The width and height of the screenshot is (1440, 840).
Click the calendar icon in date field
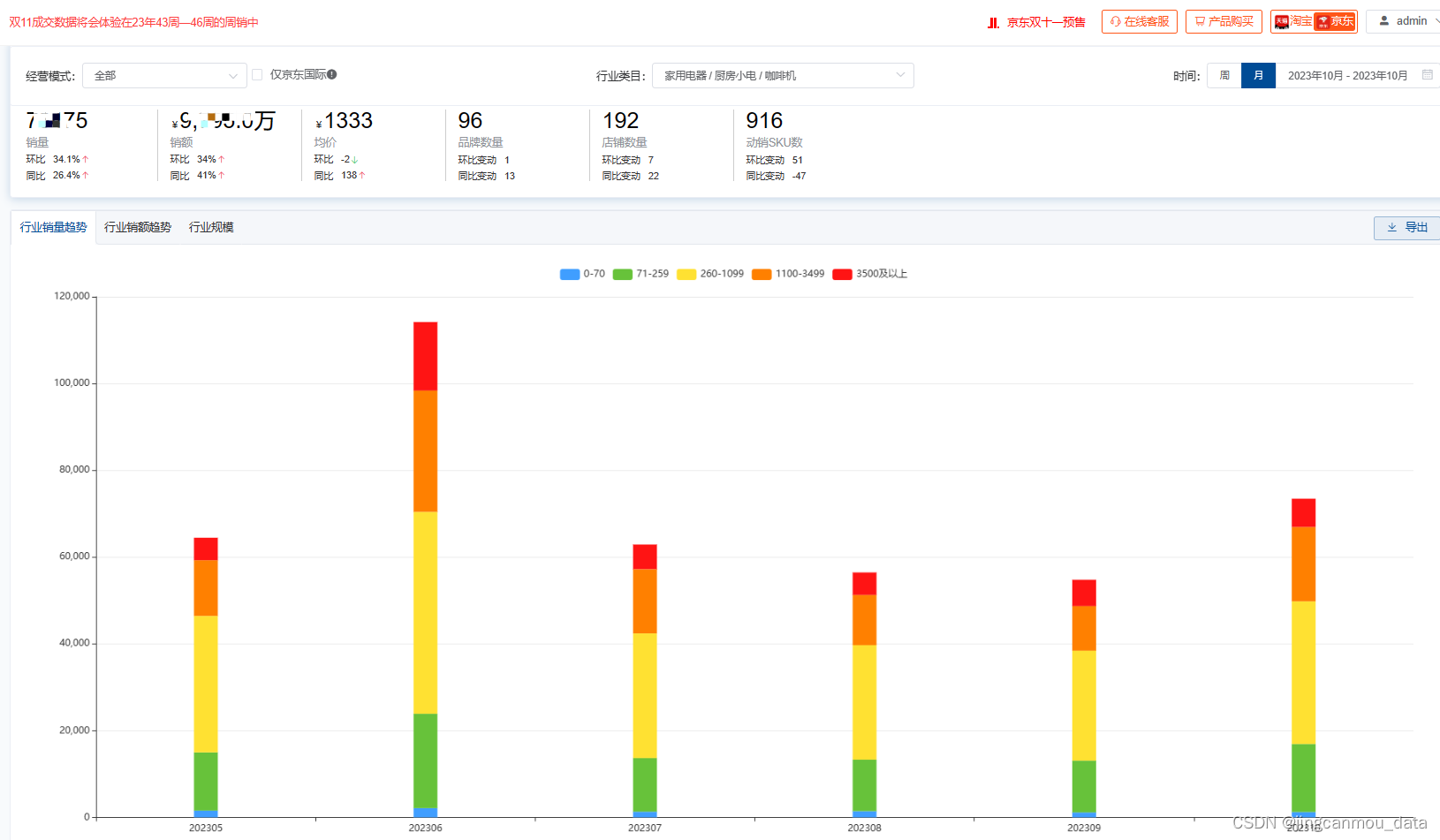tap(1427, 75)
